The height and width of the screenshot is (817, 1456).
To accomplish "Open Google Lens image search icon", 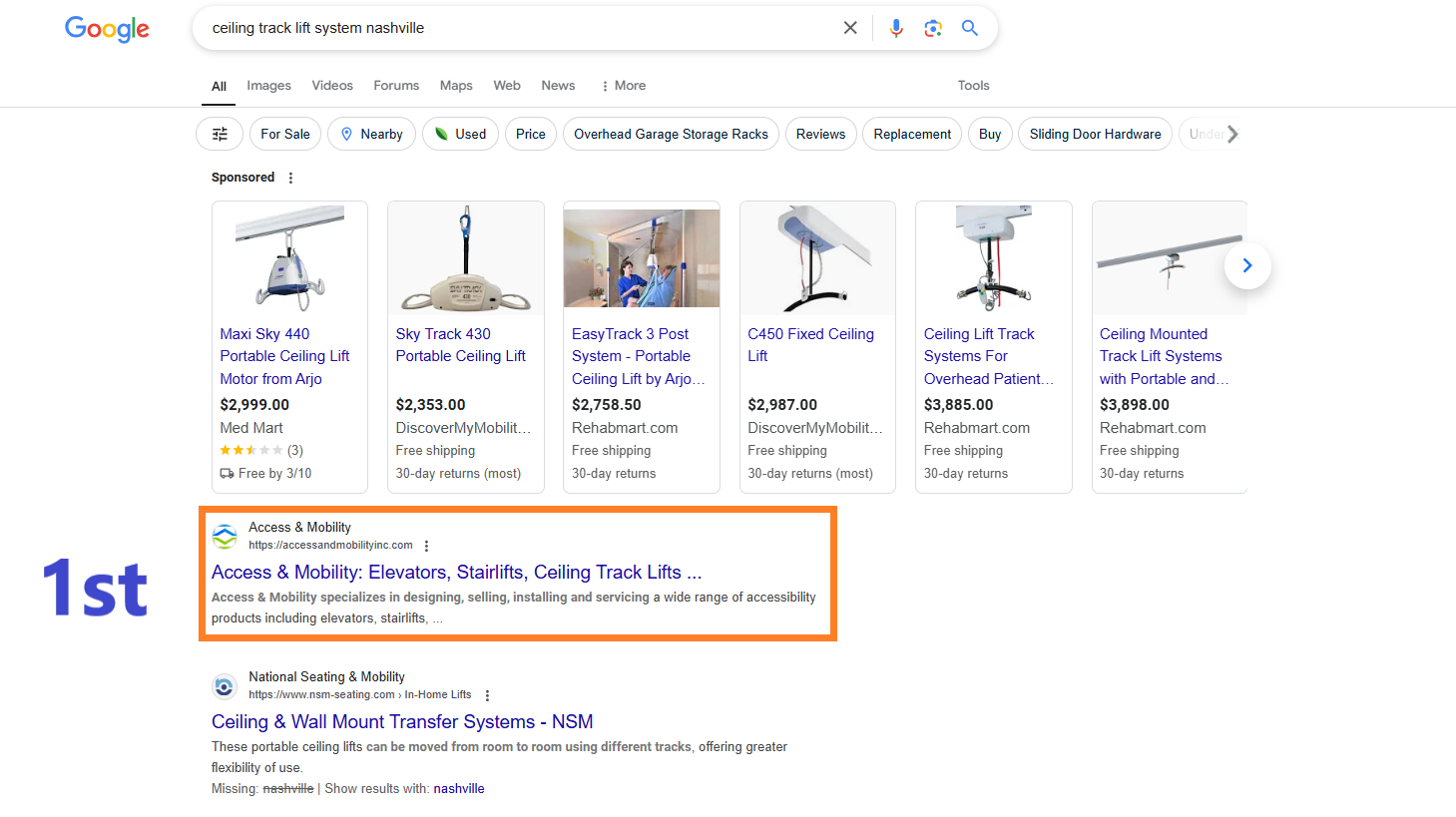I will pyautogui.click(x=933, y=28).
